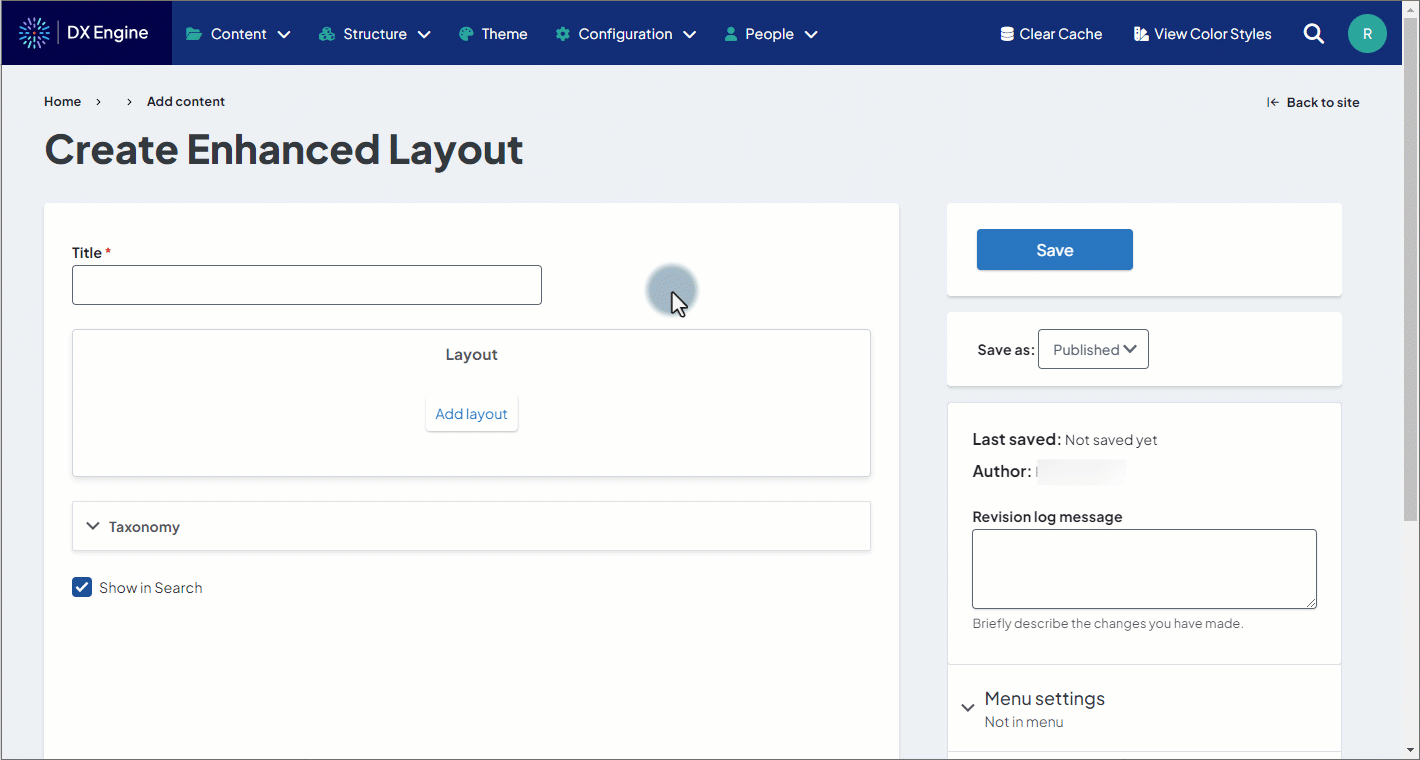Click into the Revision log message box
1420x760 pixels.
[1144, 569]
